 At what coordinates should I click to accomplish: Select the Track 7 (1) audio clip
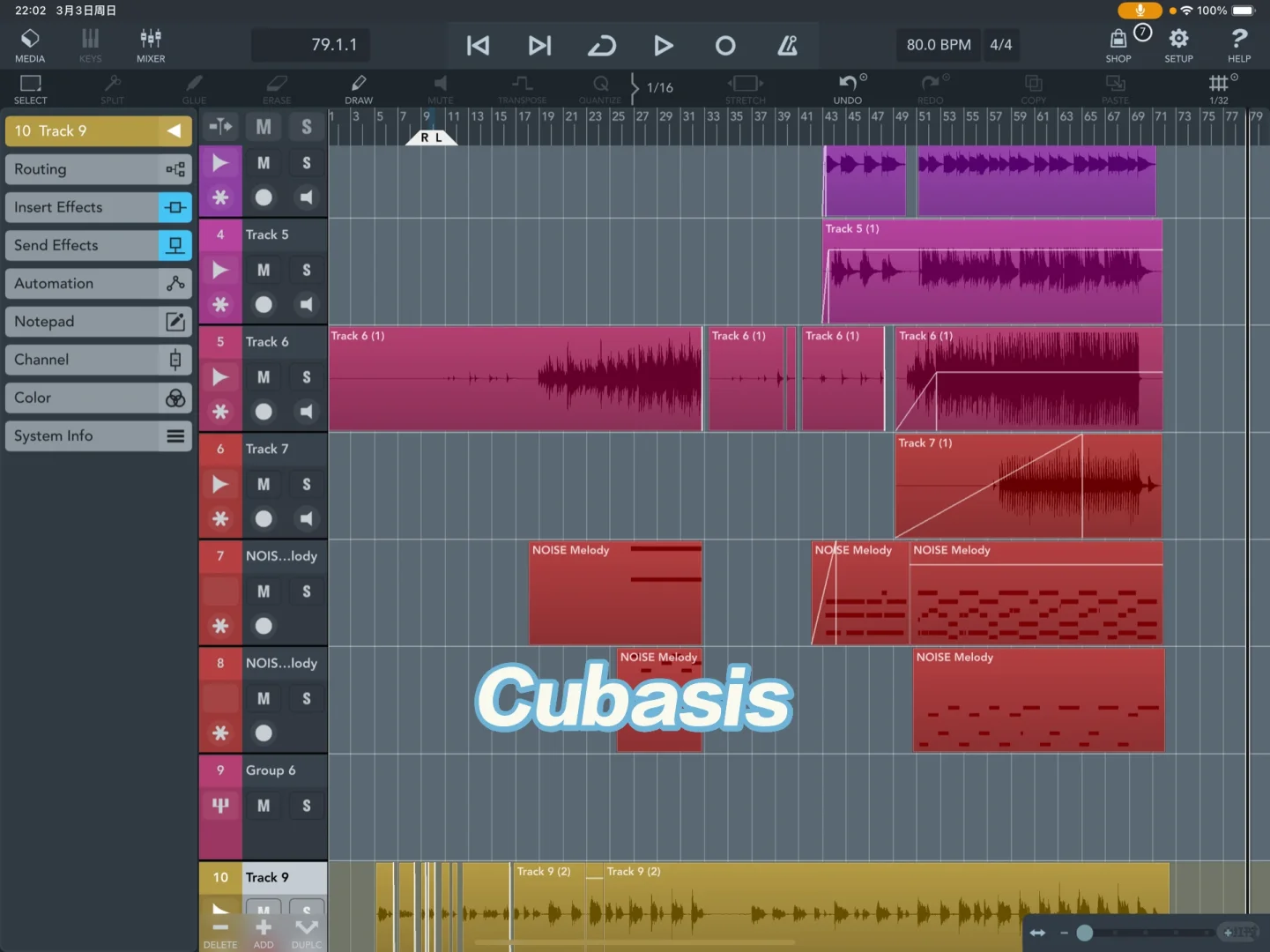[1029, 486]
